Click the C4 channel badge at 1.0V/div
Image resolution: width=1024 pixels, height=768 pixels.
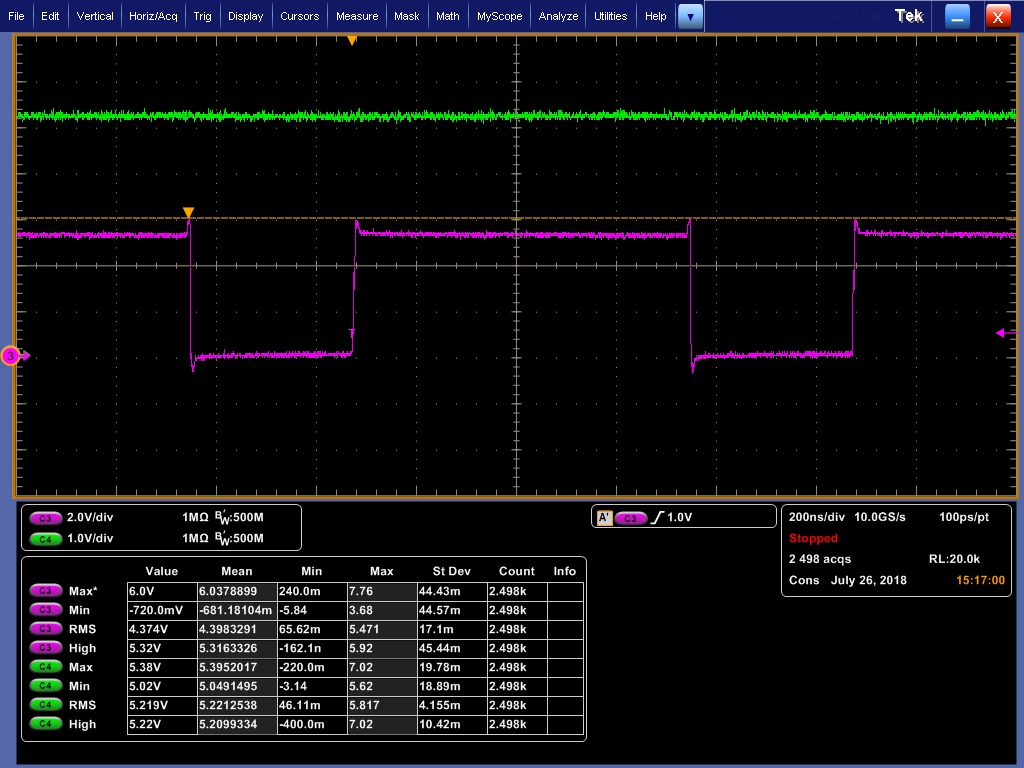pyautogui.click(x=45, y=538)
